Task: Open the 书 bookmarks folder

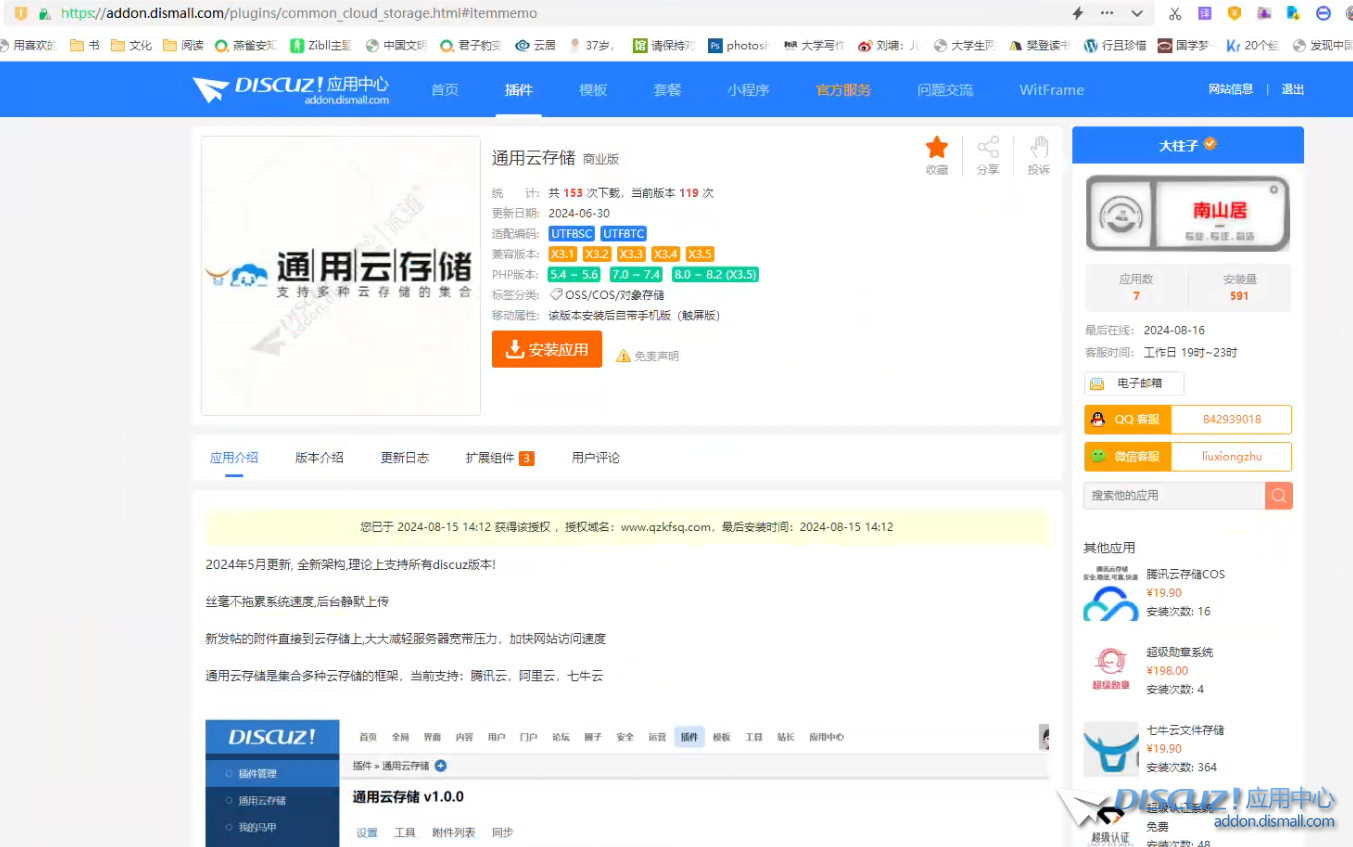Action: point(85,45)
